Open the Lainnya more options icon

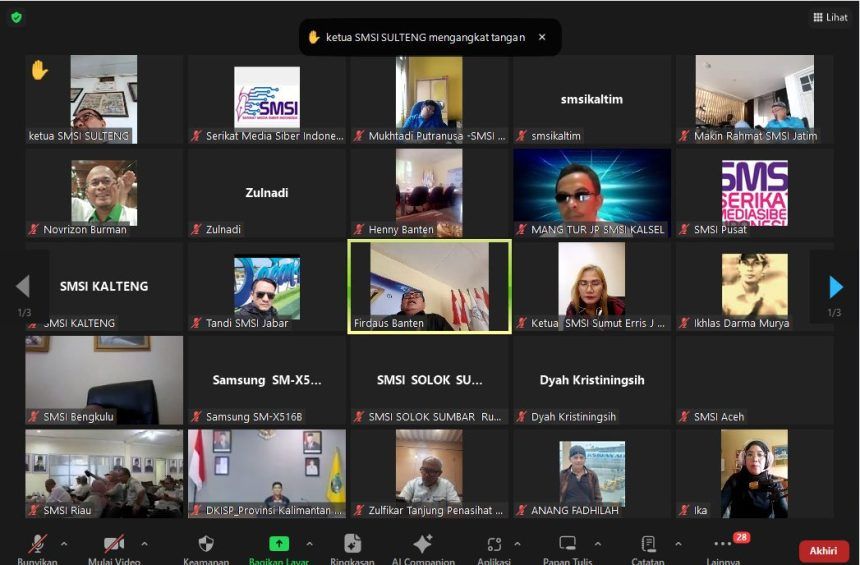pos(722,544)
